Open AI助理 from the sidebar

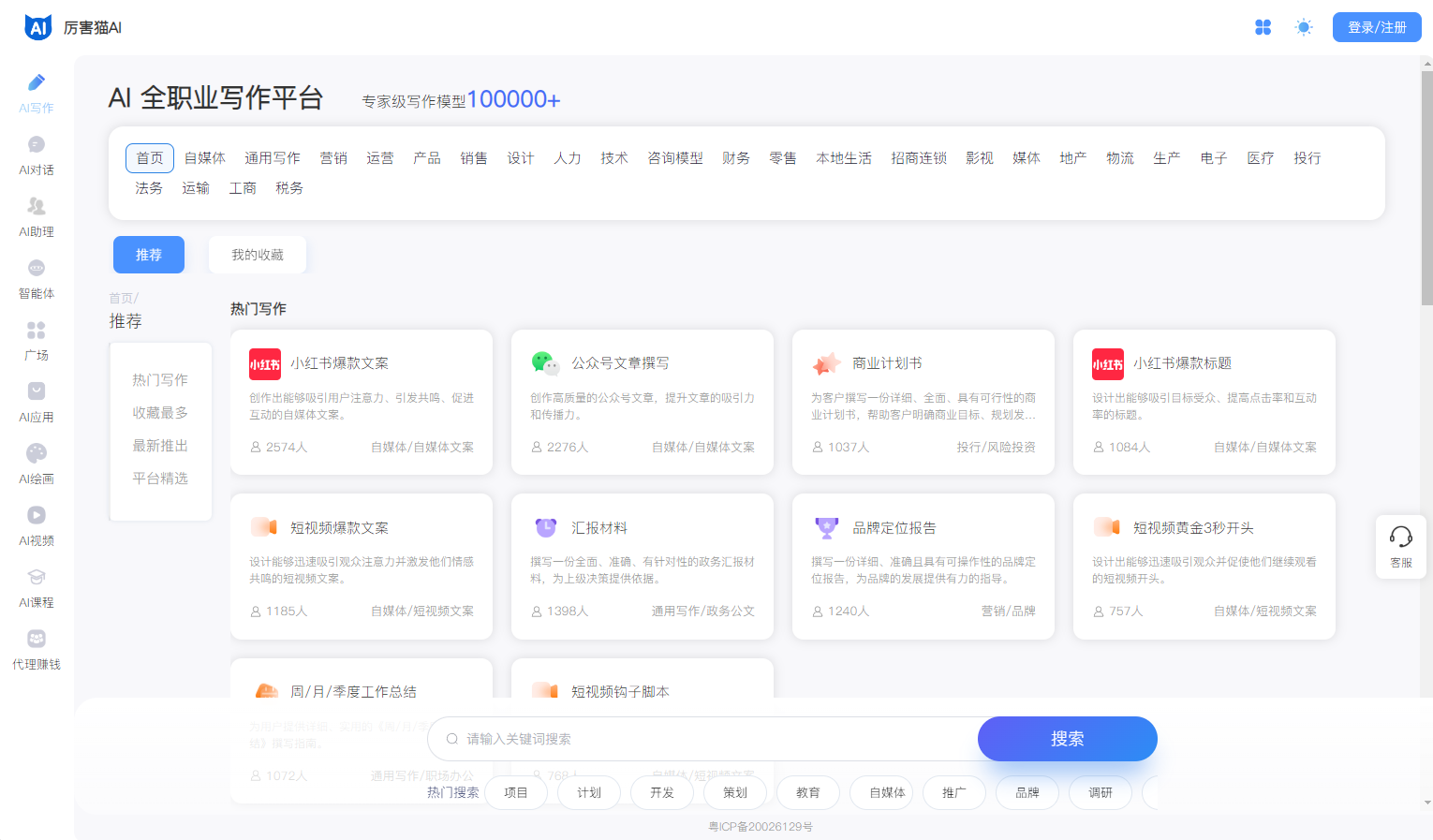tap(37, 216)
